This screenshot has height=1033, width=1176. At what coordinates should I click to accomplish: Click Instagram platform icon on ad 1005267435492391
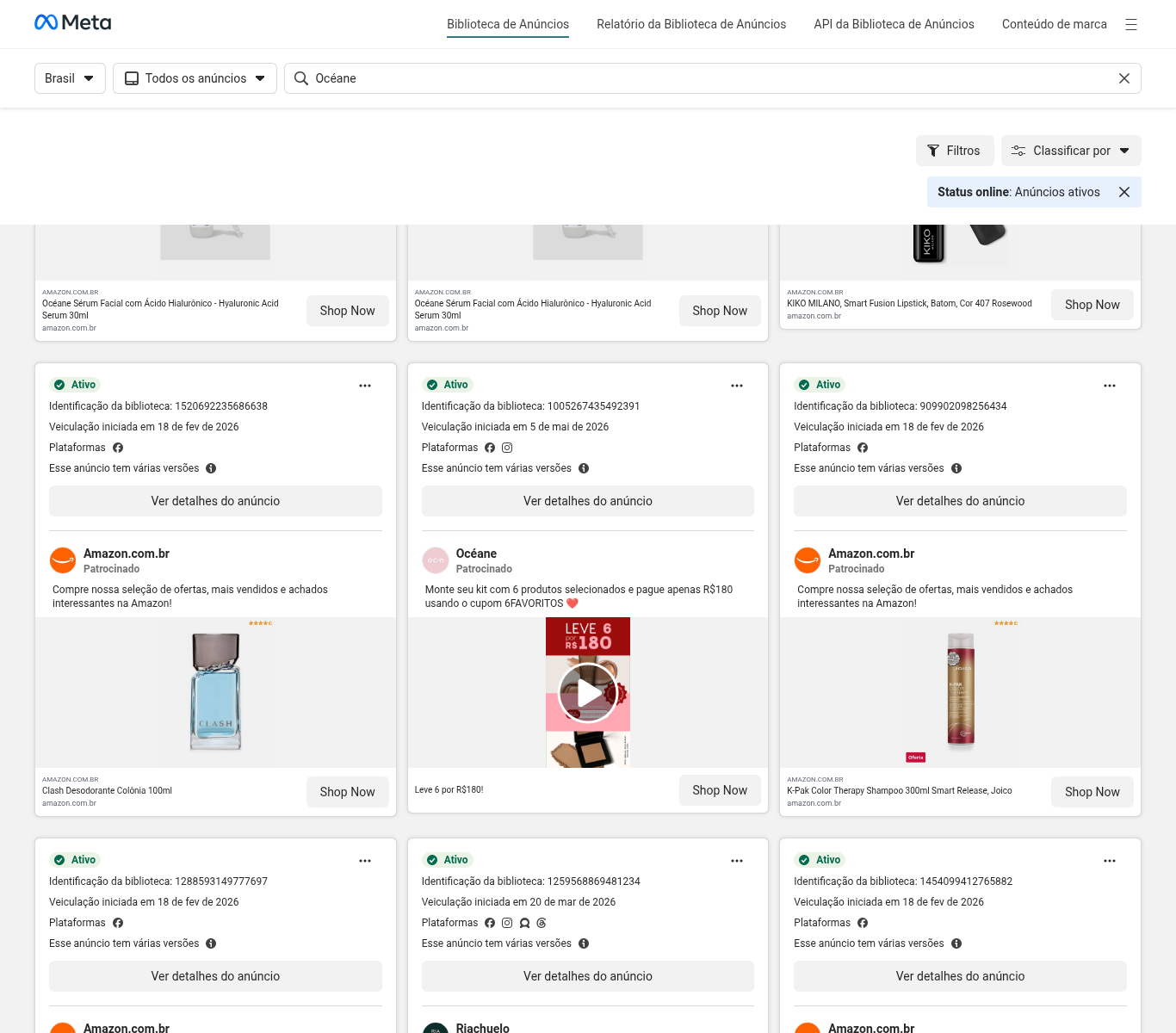click(x=507, y=448)
